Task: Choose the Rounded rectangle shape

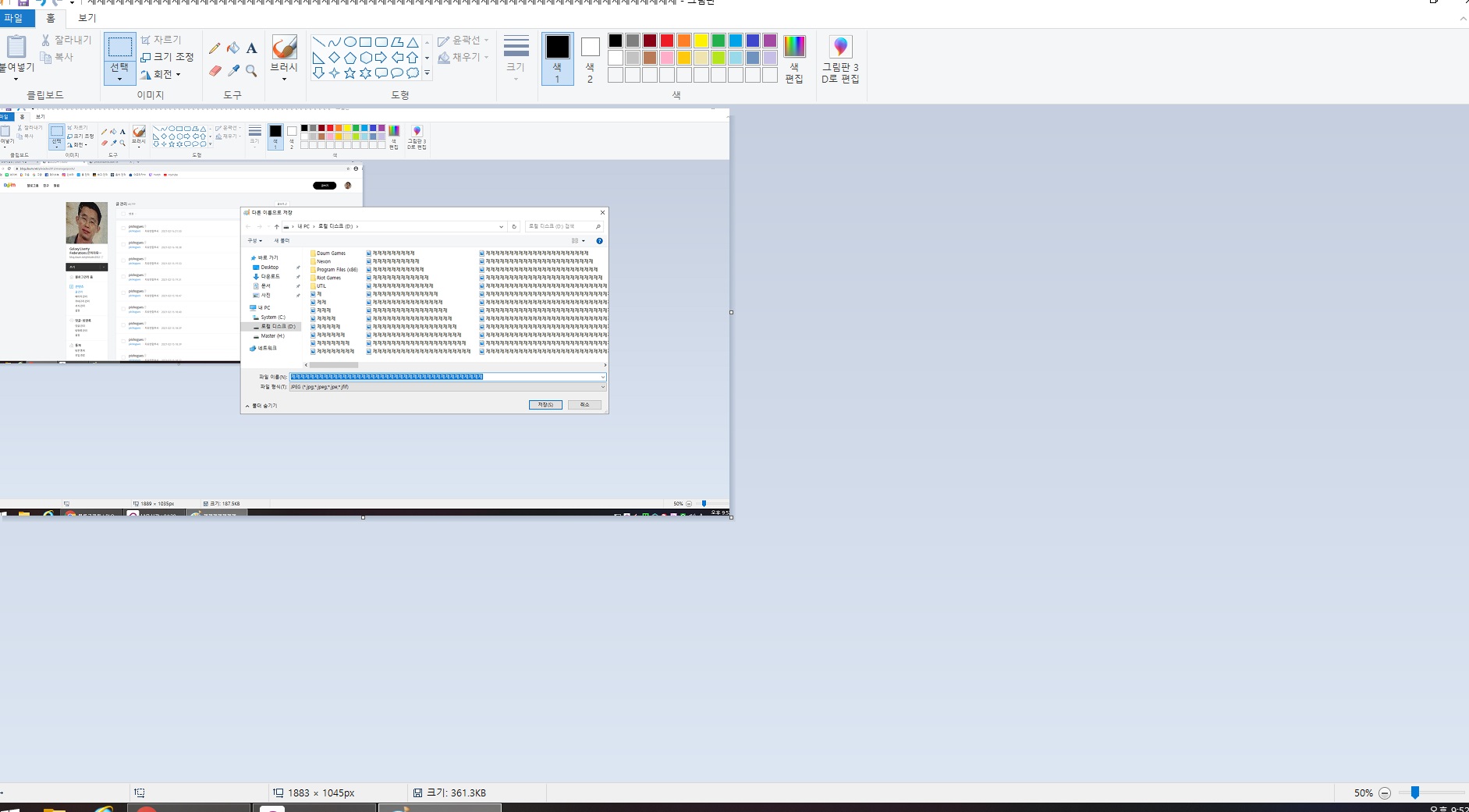Action: tap(381, 42)
